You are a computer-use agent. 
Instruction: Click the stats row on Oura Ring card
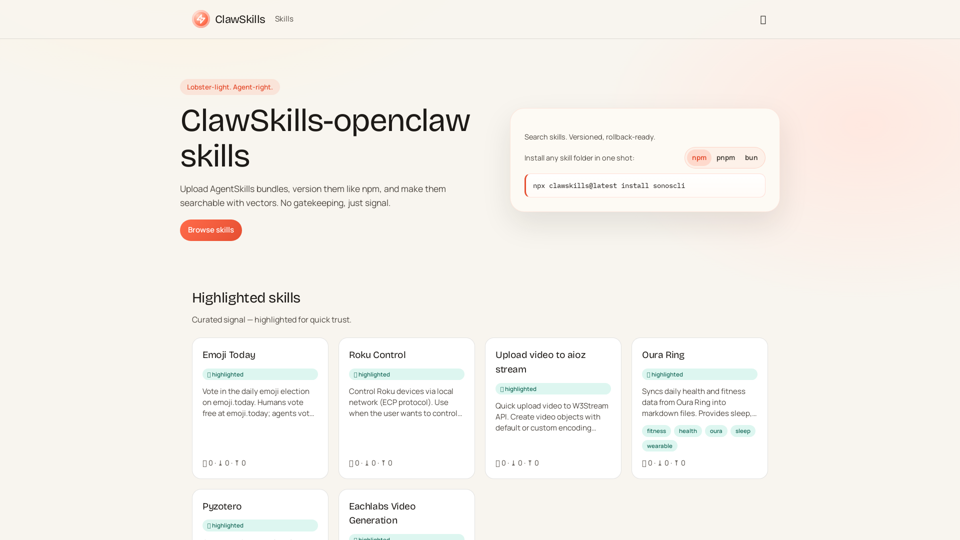click(x=664, y=463)
